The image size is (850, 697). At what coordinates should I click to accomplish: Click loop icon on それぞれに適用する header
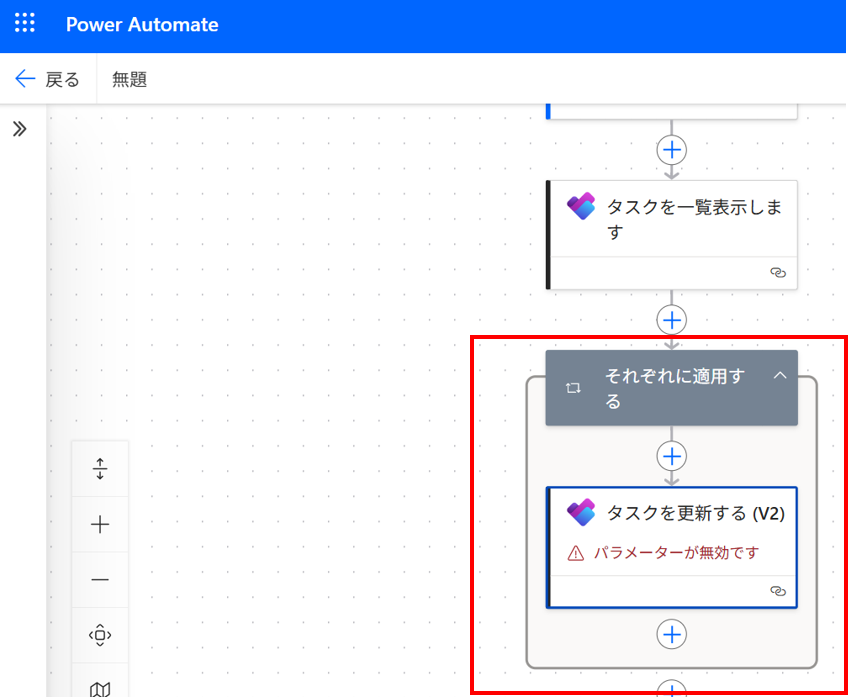[574, 388]
